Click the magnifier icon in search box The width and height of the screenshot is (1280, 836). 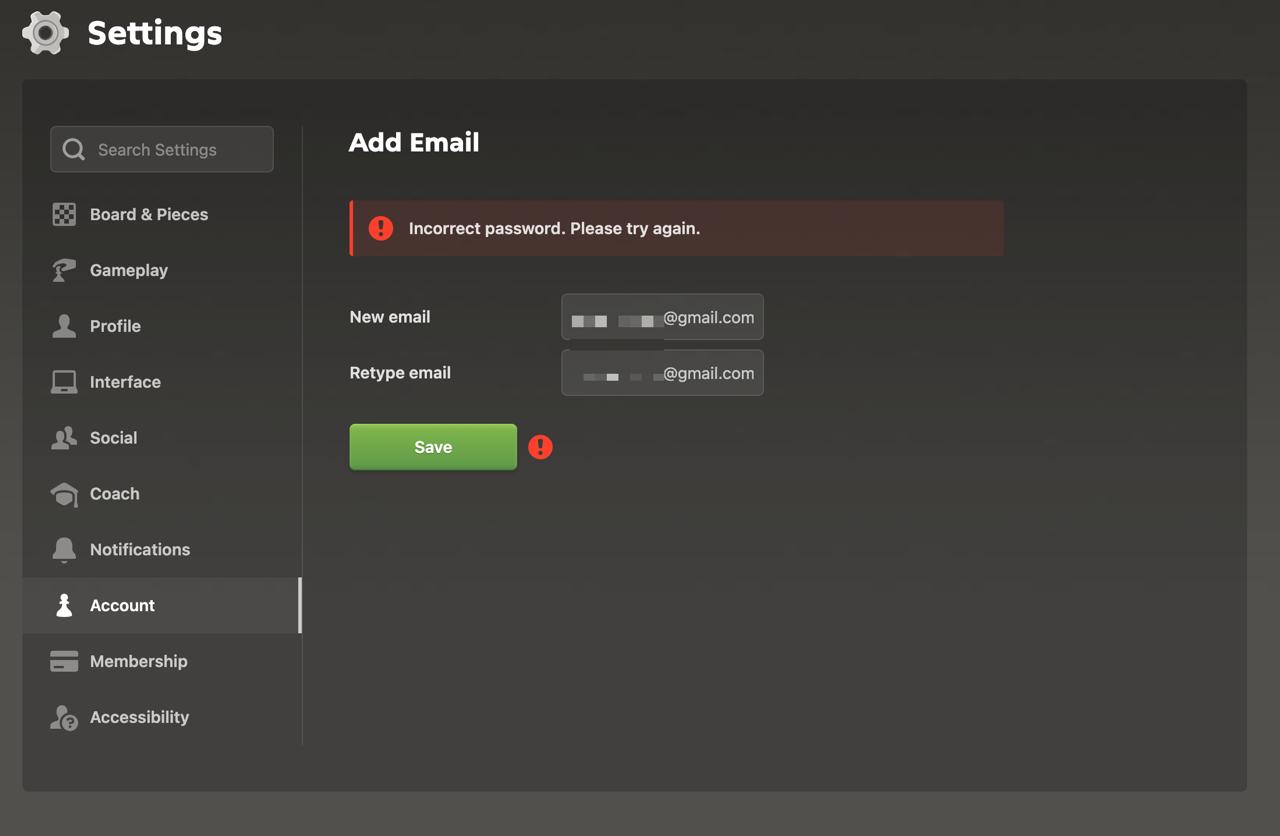pyautogui.click(x=73, y=149)
